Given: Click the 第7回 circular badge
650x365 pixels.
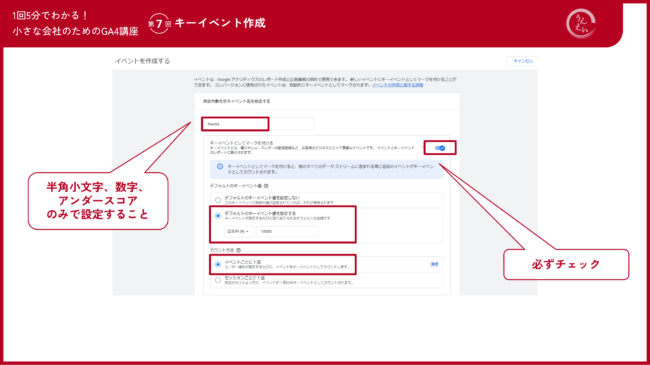Looking at the screenshot, I should pos(160,24).
